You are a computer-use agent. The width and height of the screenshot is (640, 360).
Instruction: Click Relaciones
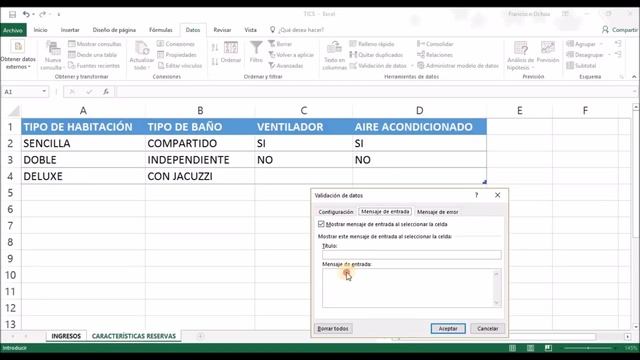tap(435, 55)
